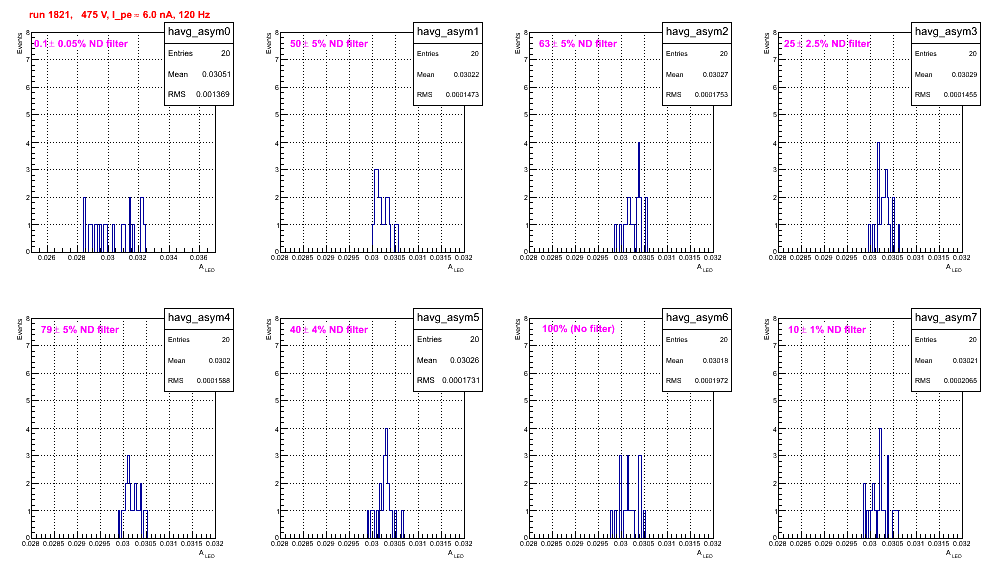Pick the Mean value 0.03027
The image size is (996, 572).
pos(715,75)
